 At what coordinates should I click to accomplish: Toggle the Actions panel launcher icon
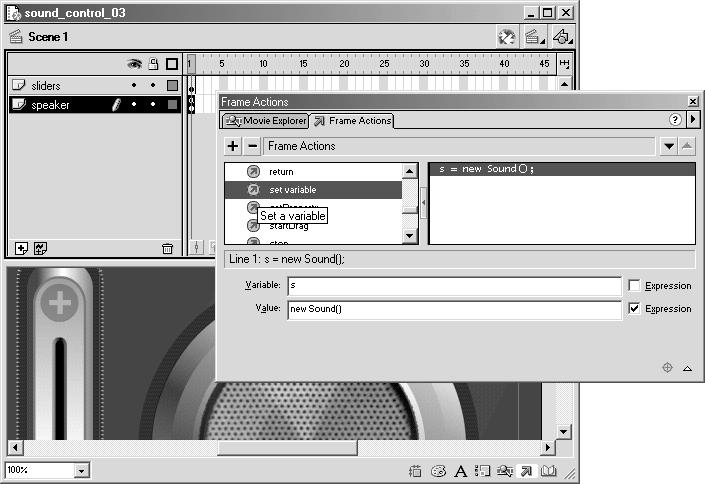[526, 471]
